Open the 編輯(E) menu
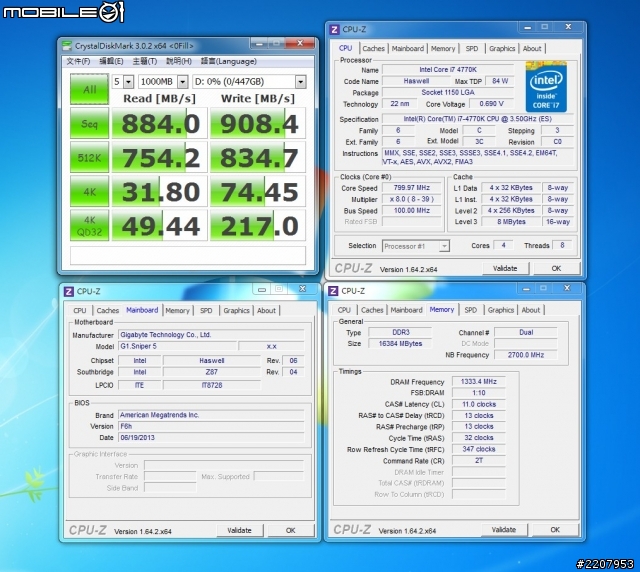Image resolution: width=640 pixels, height=572 pixels. pyautogui.click(x=111, y=61)
